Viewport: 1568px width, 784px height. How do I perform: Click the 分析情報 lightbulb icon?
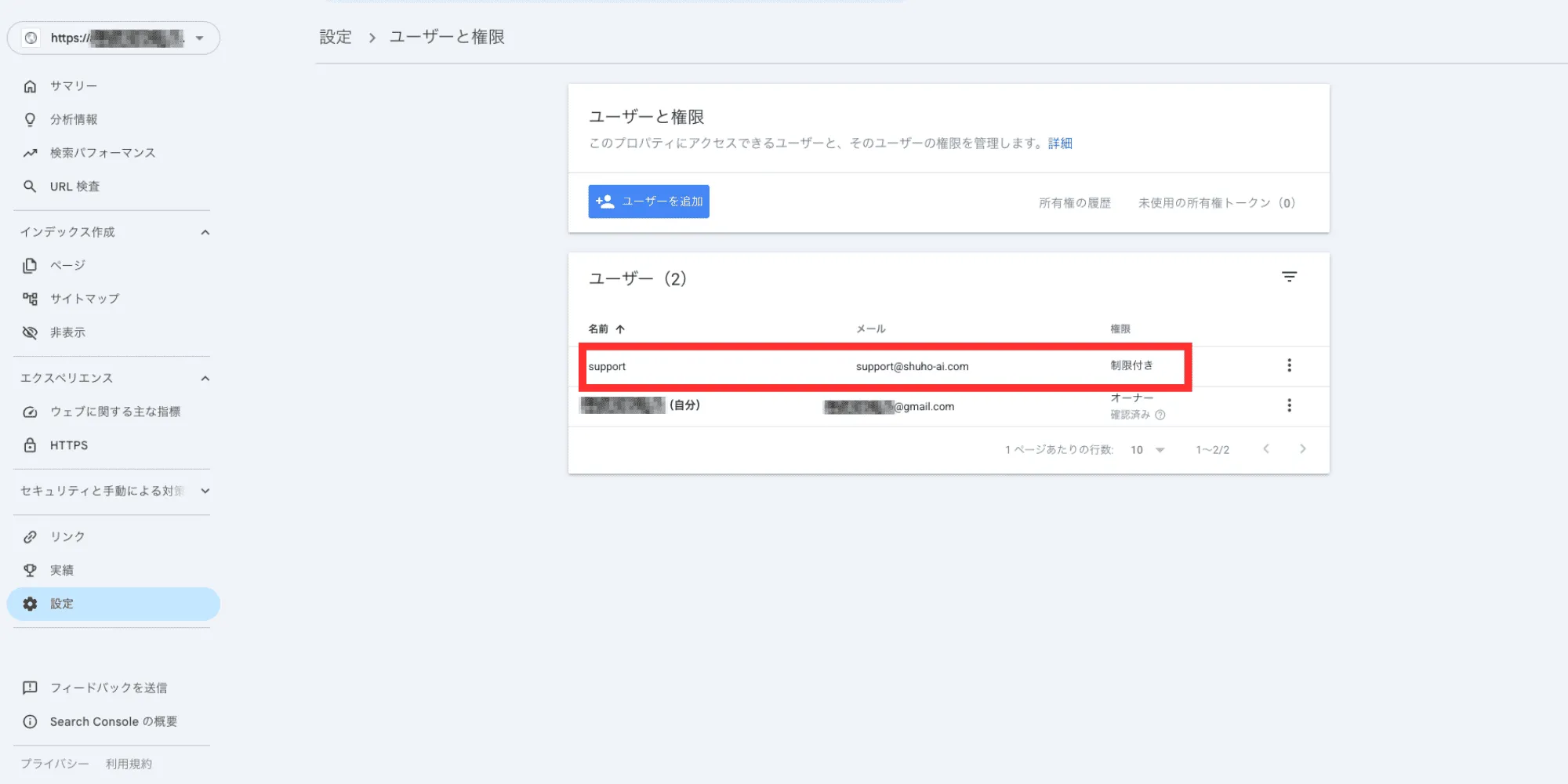tap(30, 119)
